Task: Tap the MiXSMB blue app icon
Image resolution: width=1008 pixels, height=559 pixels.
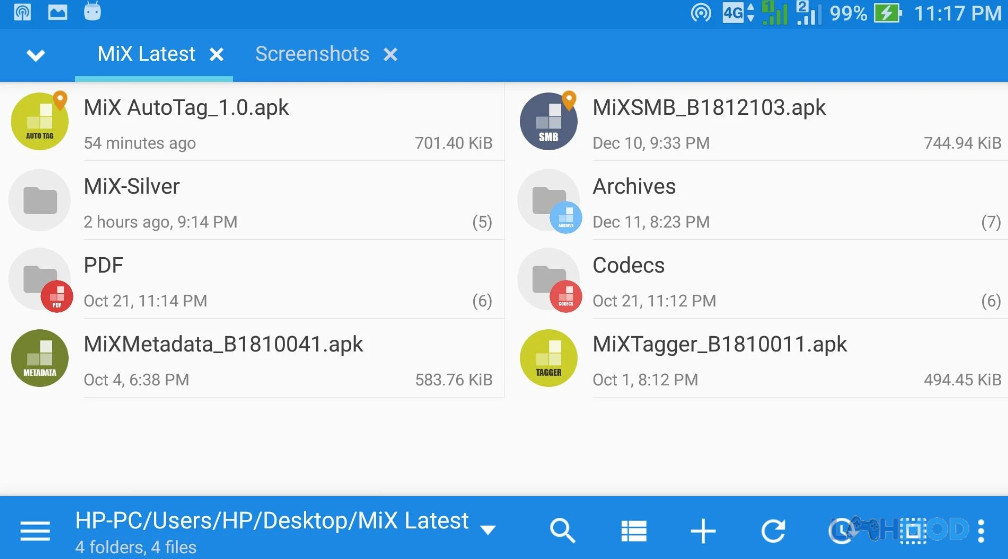Action: (548, 121)
